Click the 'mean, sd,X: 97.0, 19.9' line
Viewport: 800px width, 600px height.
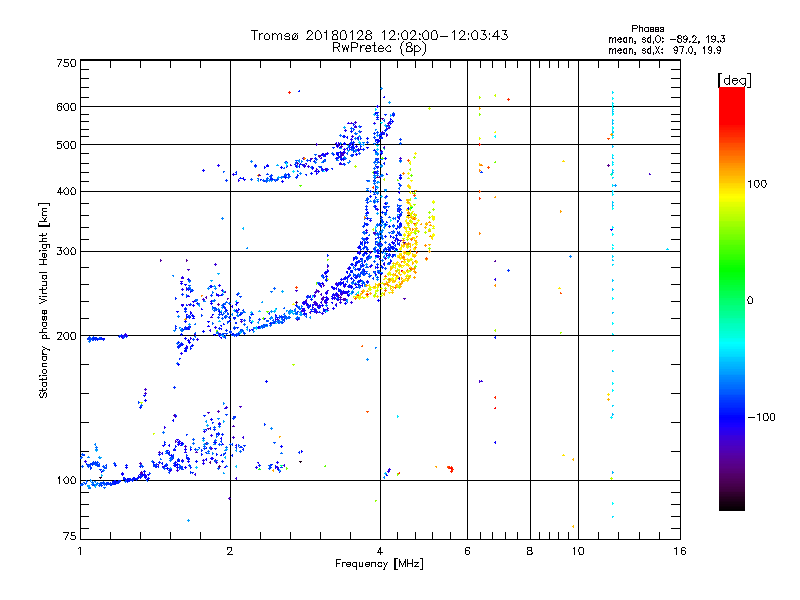(x=664, y=51)
